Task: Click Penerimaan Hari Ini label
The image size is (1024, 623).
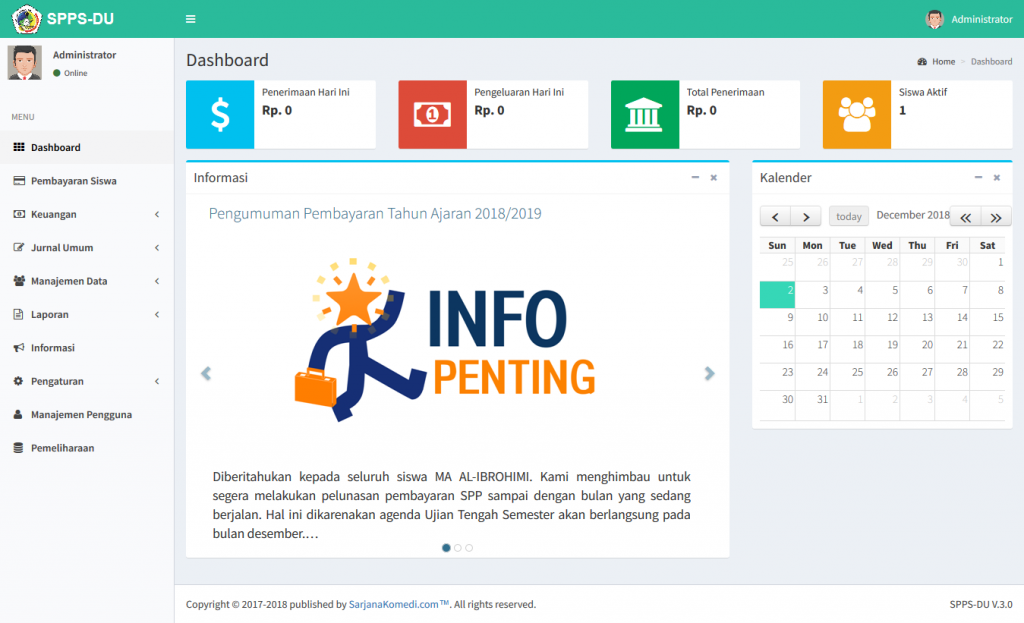Action: pos(306,92)
